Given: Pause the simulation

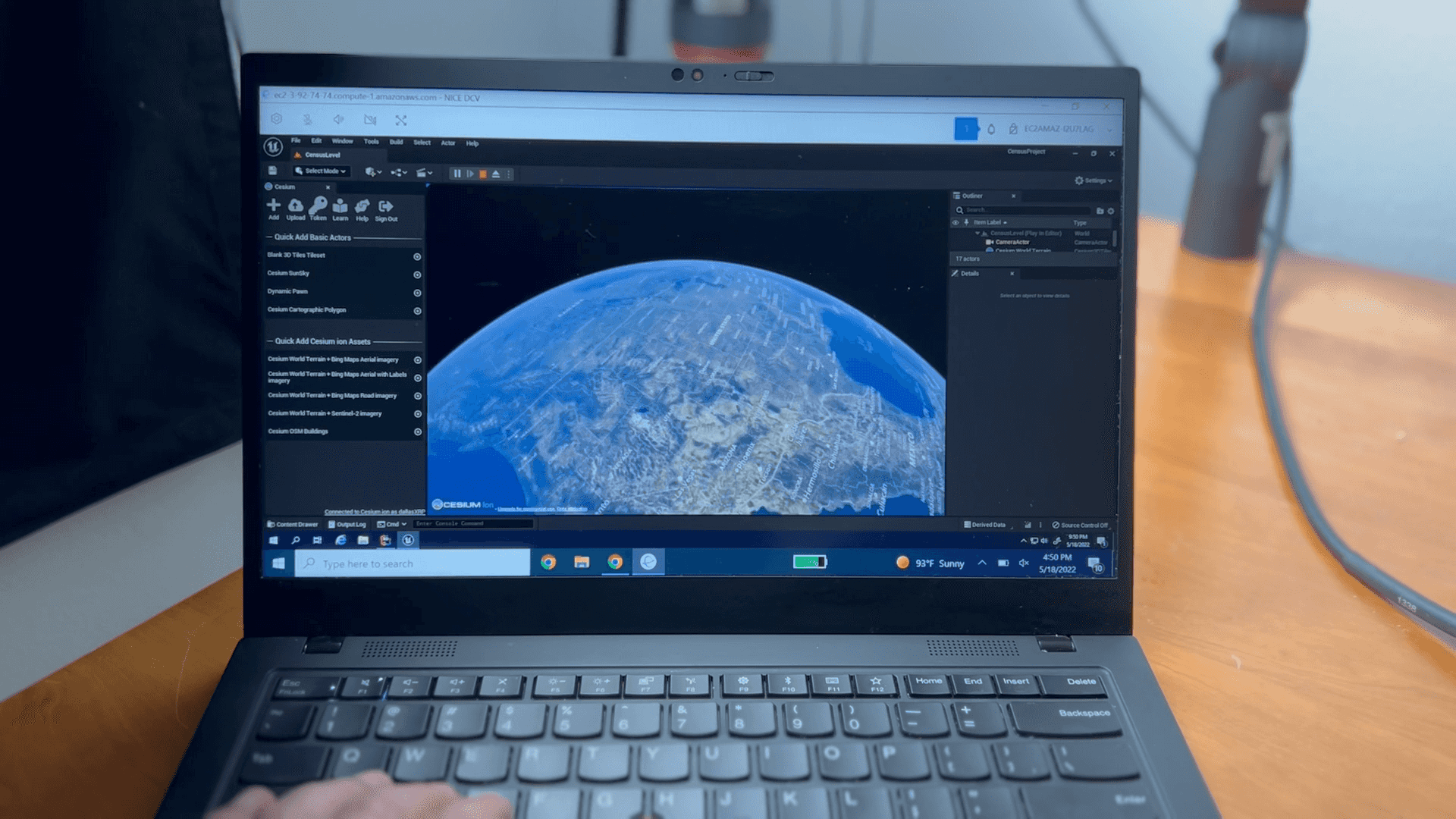Looking at the screenshot, I should (457, 174).
